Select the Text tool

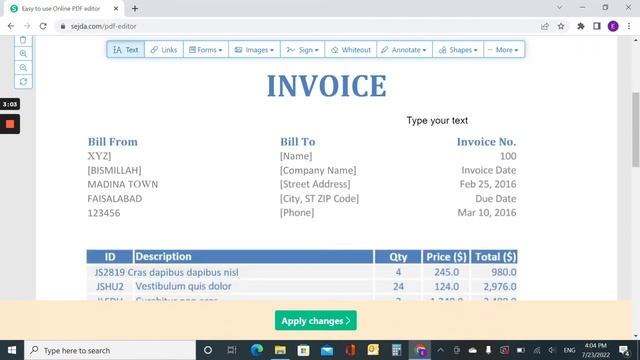(126, 50)
